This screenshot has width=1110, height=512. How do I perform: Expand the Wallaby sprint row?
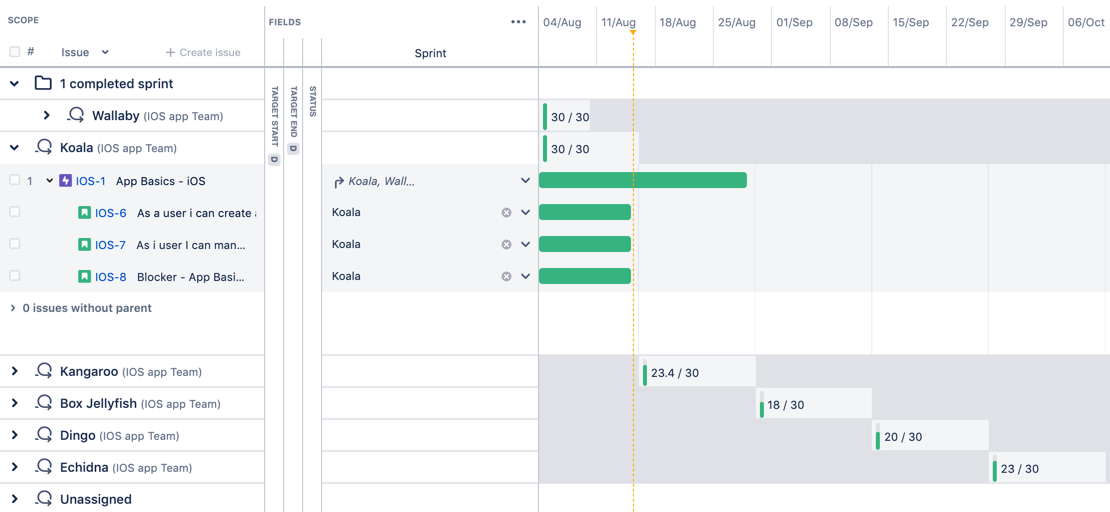pos(47,115)
